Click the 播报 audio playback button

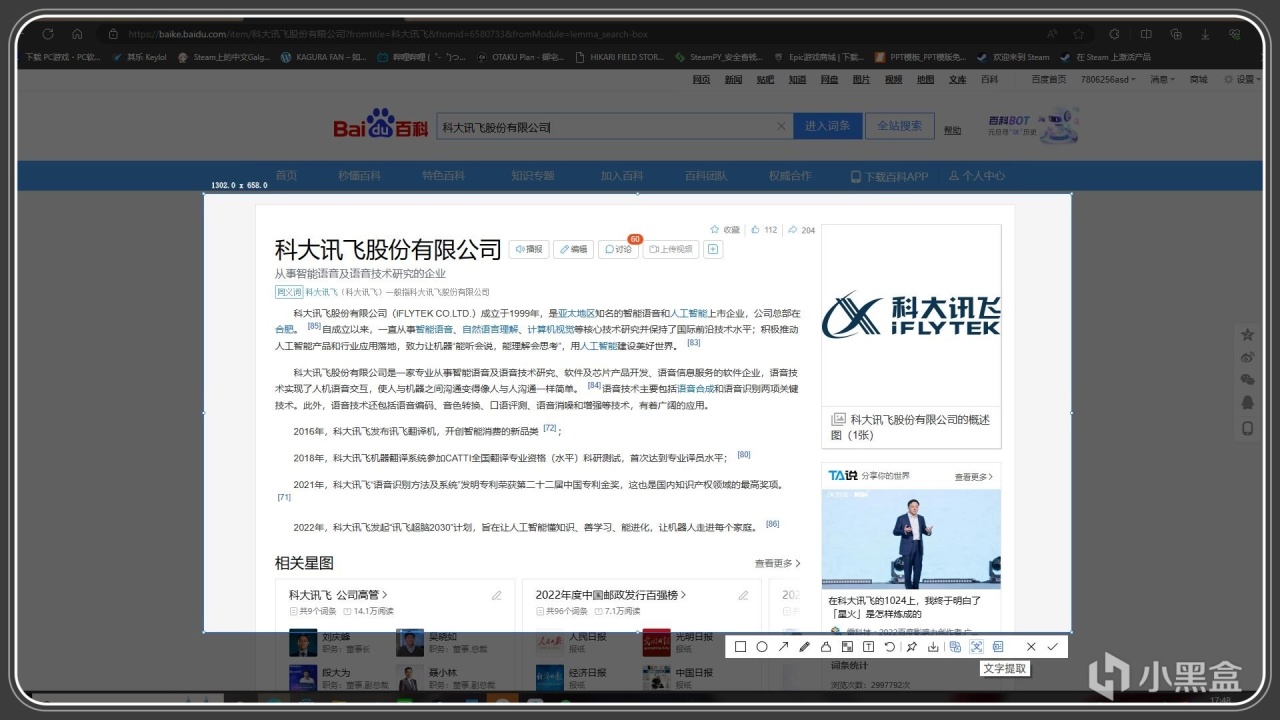coord(529,249)
